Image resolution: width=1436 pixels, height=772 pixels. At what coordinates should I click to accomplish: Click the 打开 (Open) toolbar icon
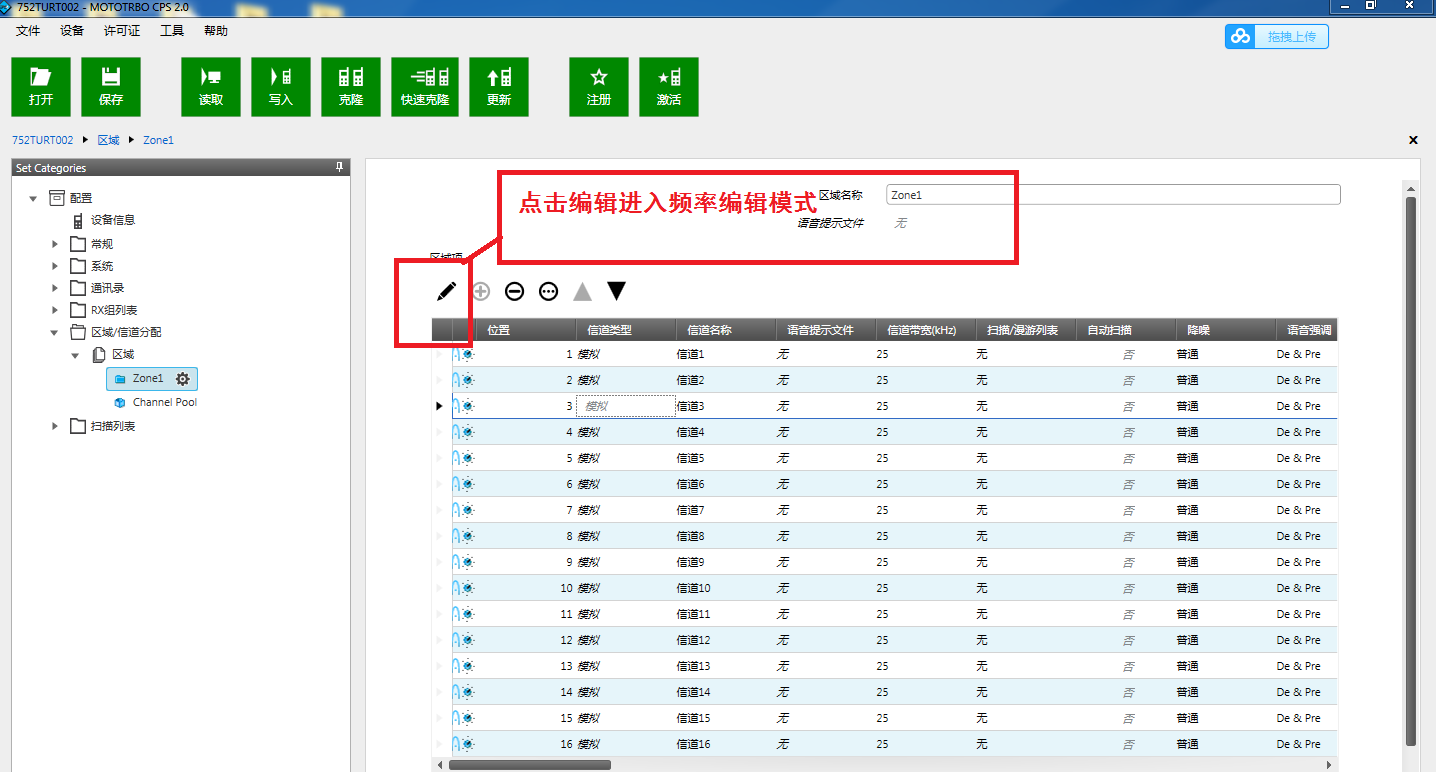tap(41, 86)
